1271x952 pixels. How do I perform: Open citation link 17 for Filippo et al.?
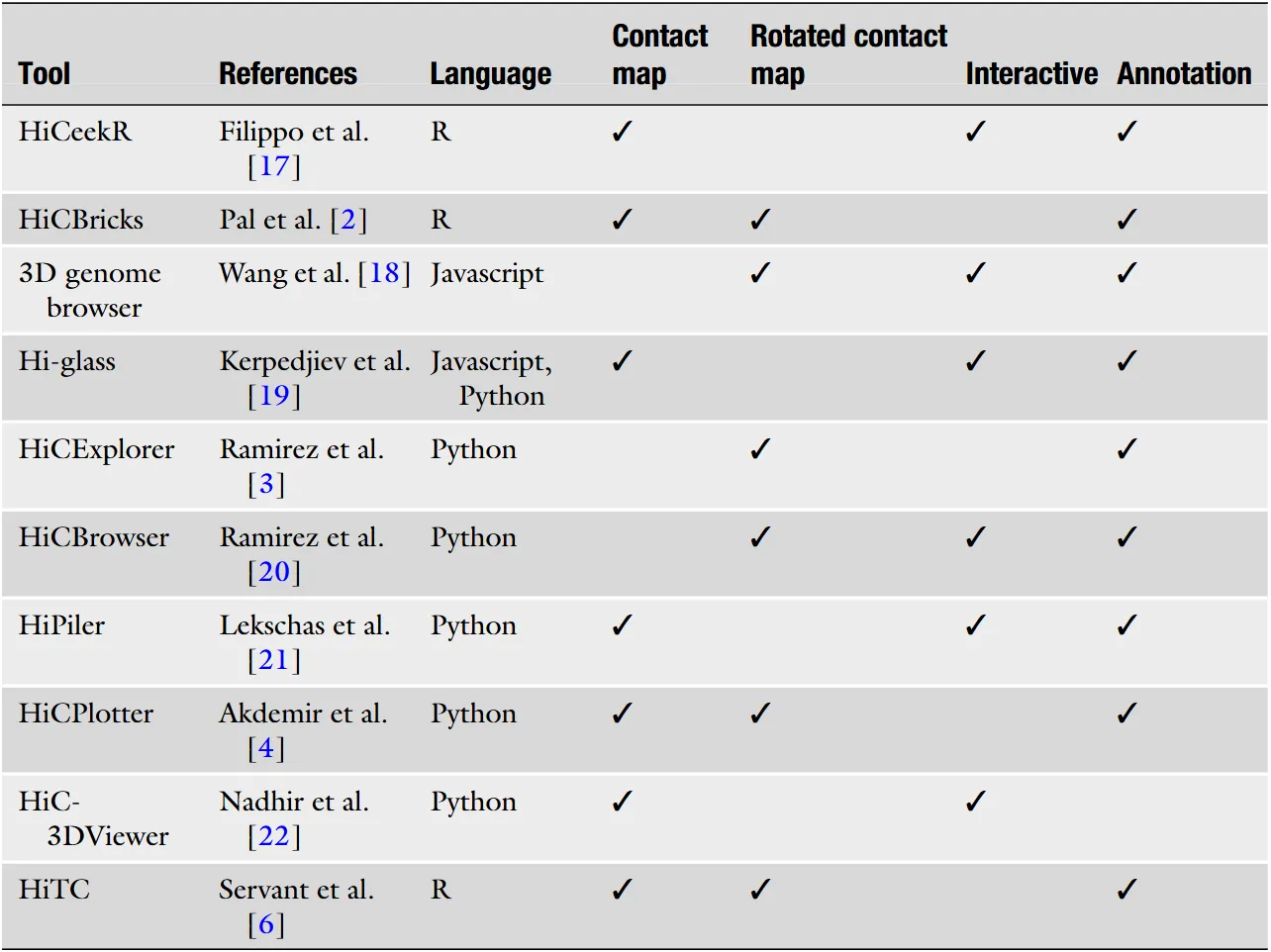click(273, 166)
